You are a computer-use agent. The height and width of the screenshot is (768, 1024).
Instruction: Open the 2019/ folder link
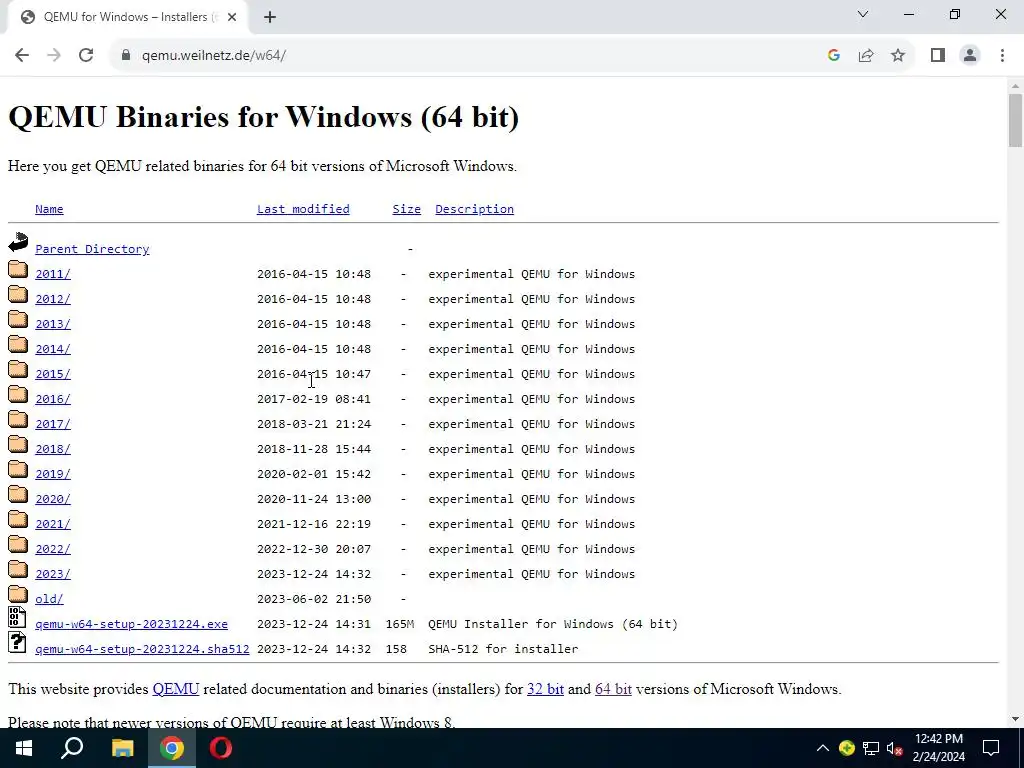[x=53, y=474]
